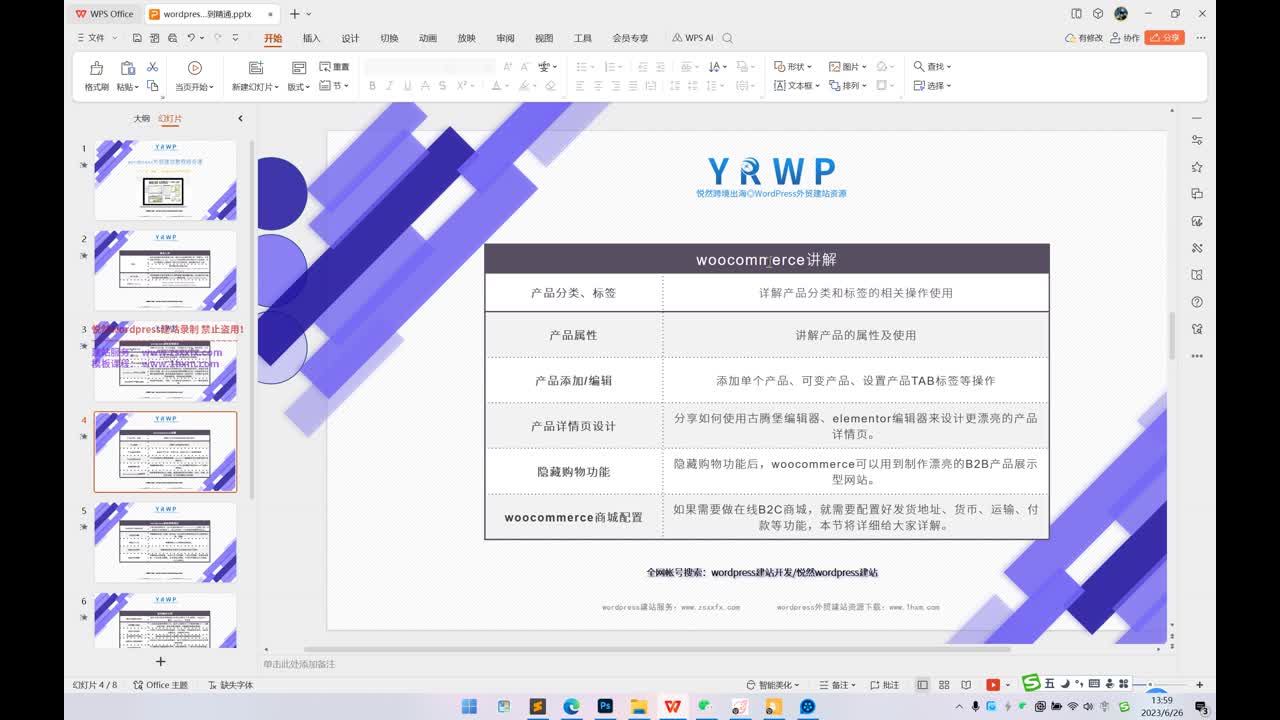Click the 有修改 status button
1280x720 pixels.
coord(1084,38)
